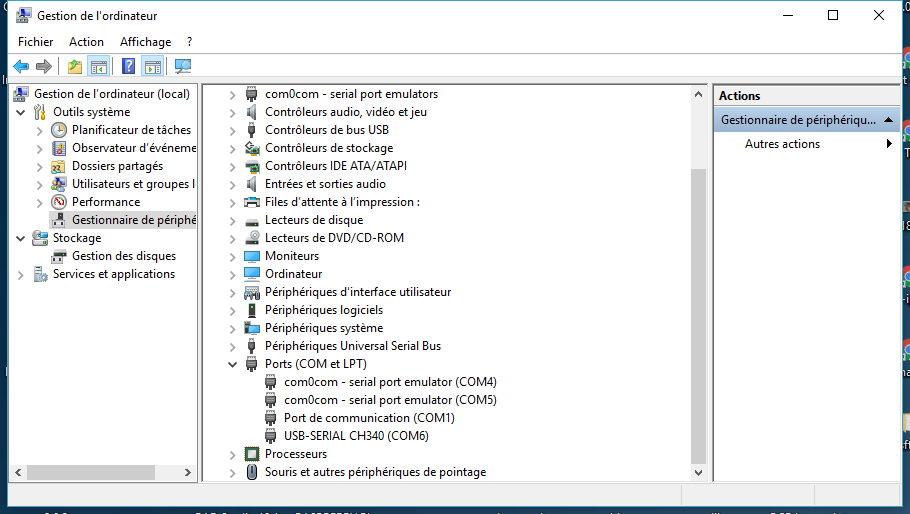Click the Observateur d'événements icon
Screen dimensions: 910x514
coord(59,148)
